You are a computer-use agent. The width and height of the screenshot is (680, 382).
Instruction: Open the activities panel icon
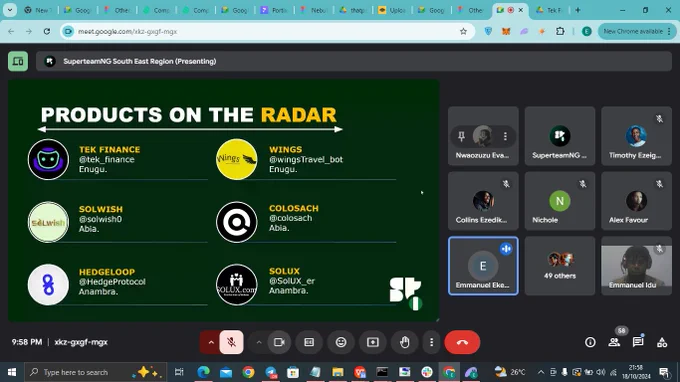coord(662,342)
